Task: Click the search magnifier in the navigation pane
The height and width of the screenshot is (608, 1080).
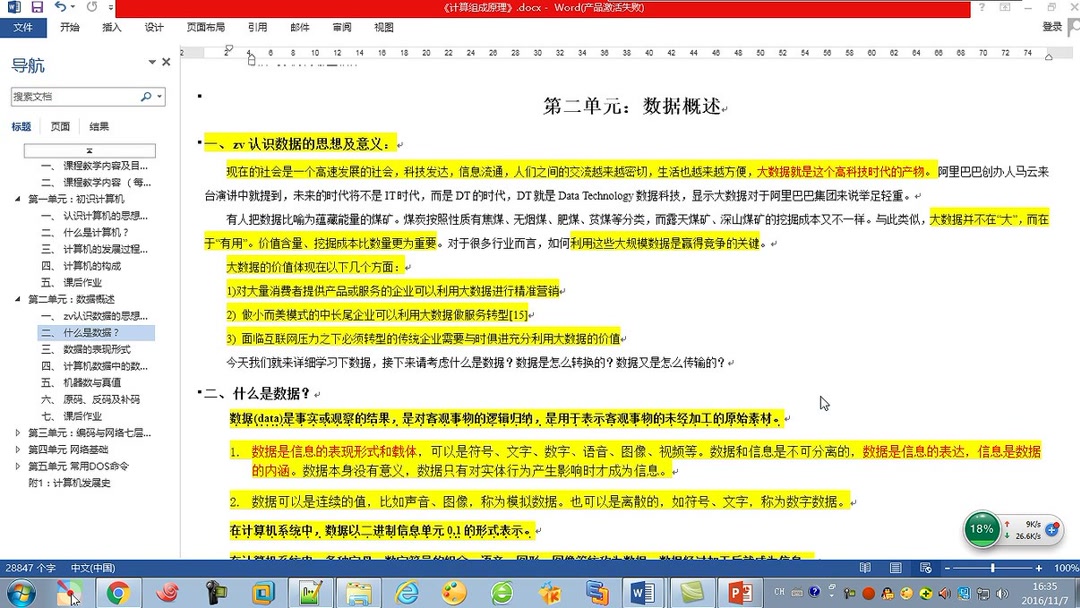Action: (x=147, y=96)
